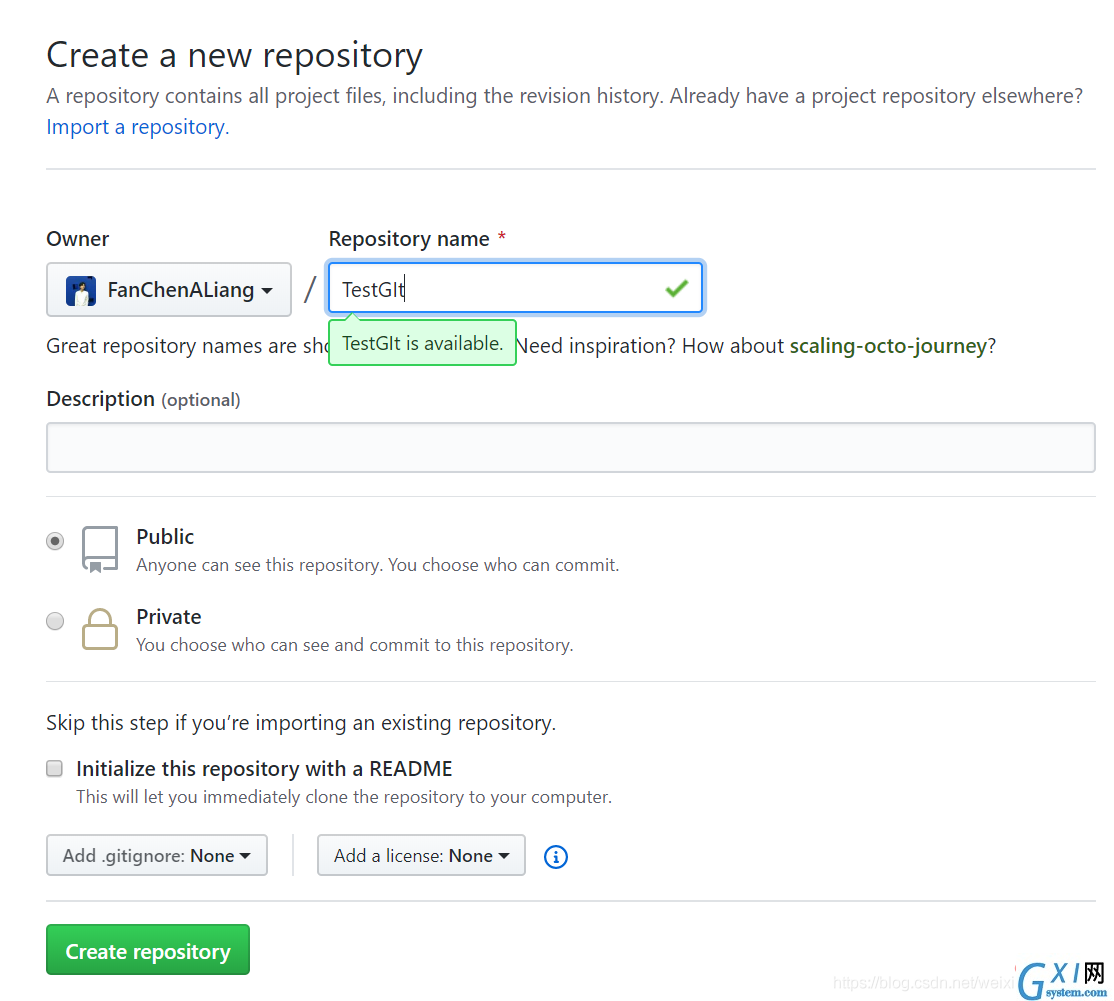
Task: Open the Add a license dropdown
Action: pos(421,855)
